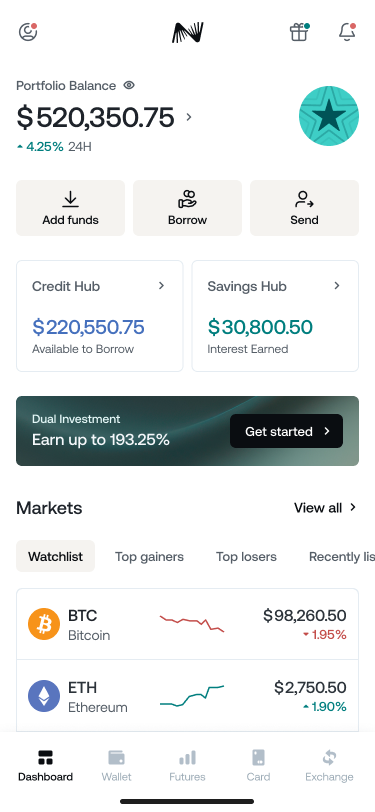Image resolution: width=375 pixels, height=812 pixels.
Task: Open the Card tab icon
Action: click(x=258, y=758)
